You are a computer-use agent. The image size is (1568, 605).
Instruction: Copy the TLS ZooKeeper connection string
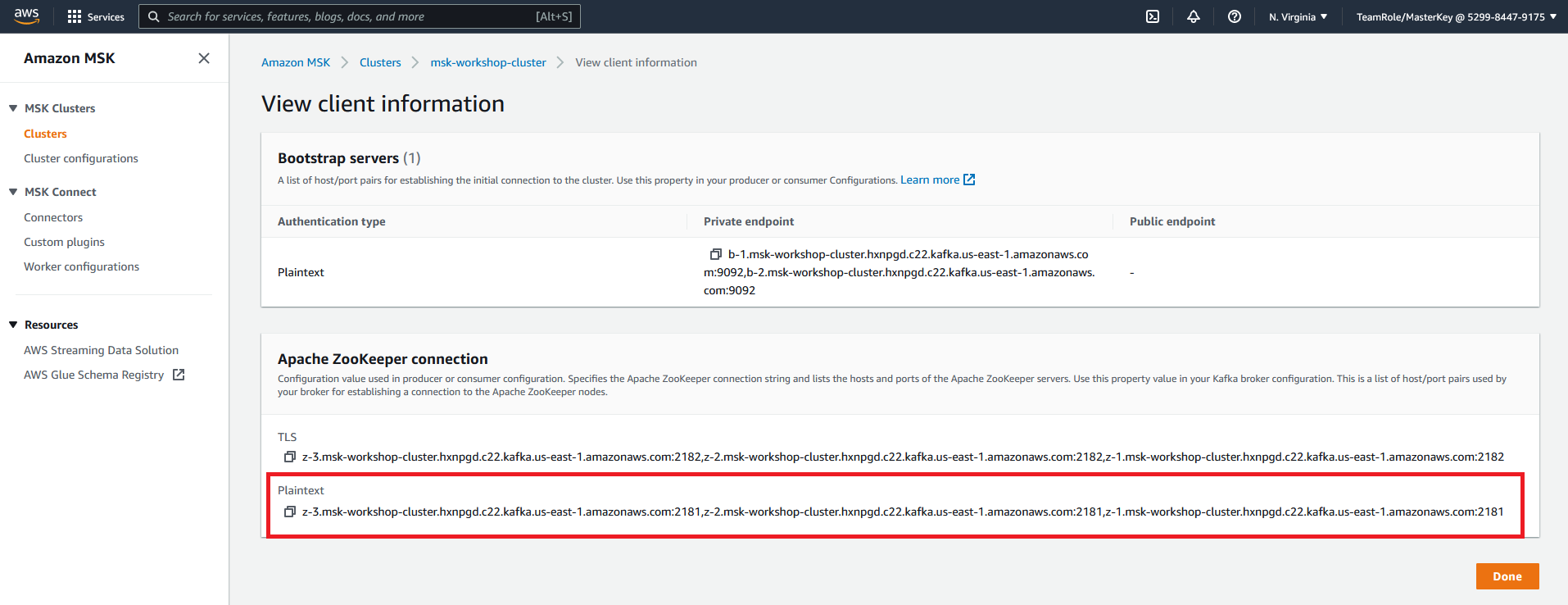coord(289,457)
